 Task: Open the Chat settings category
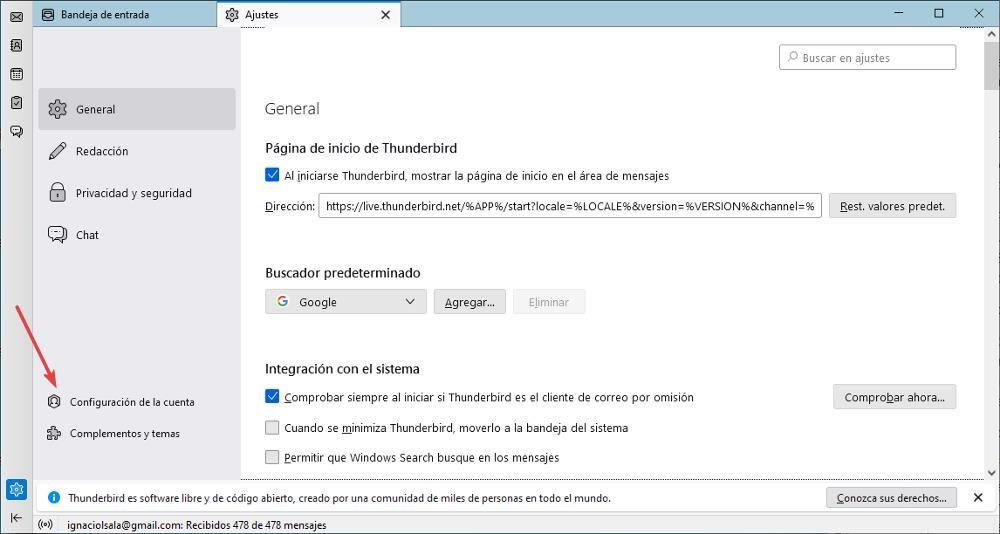[137, 235]
